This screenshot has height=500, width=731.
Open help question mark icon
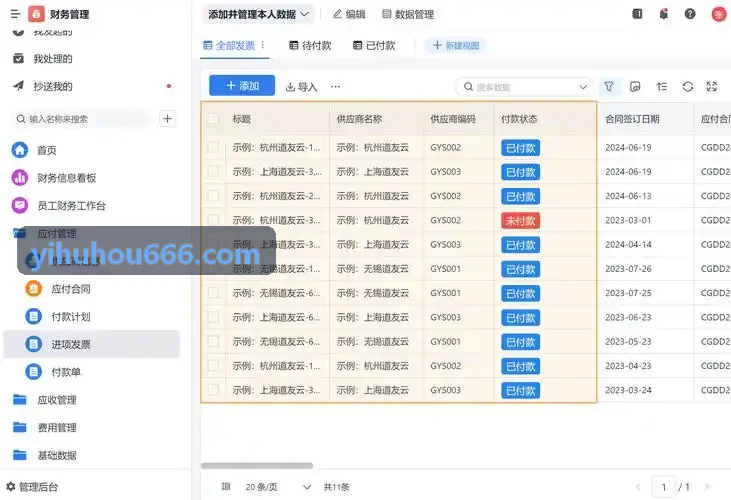[x=690, y=14]
